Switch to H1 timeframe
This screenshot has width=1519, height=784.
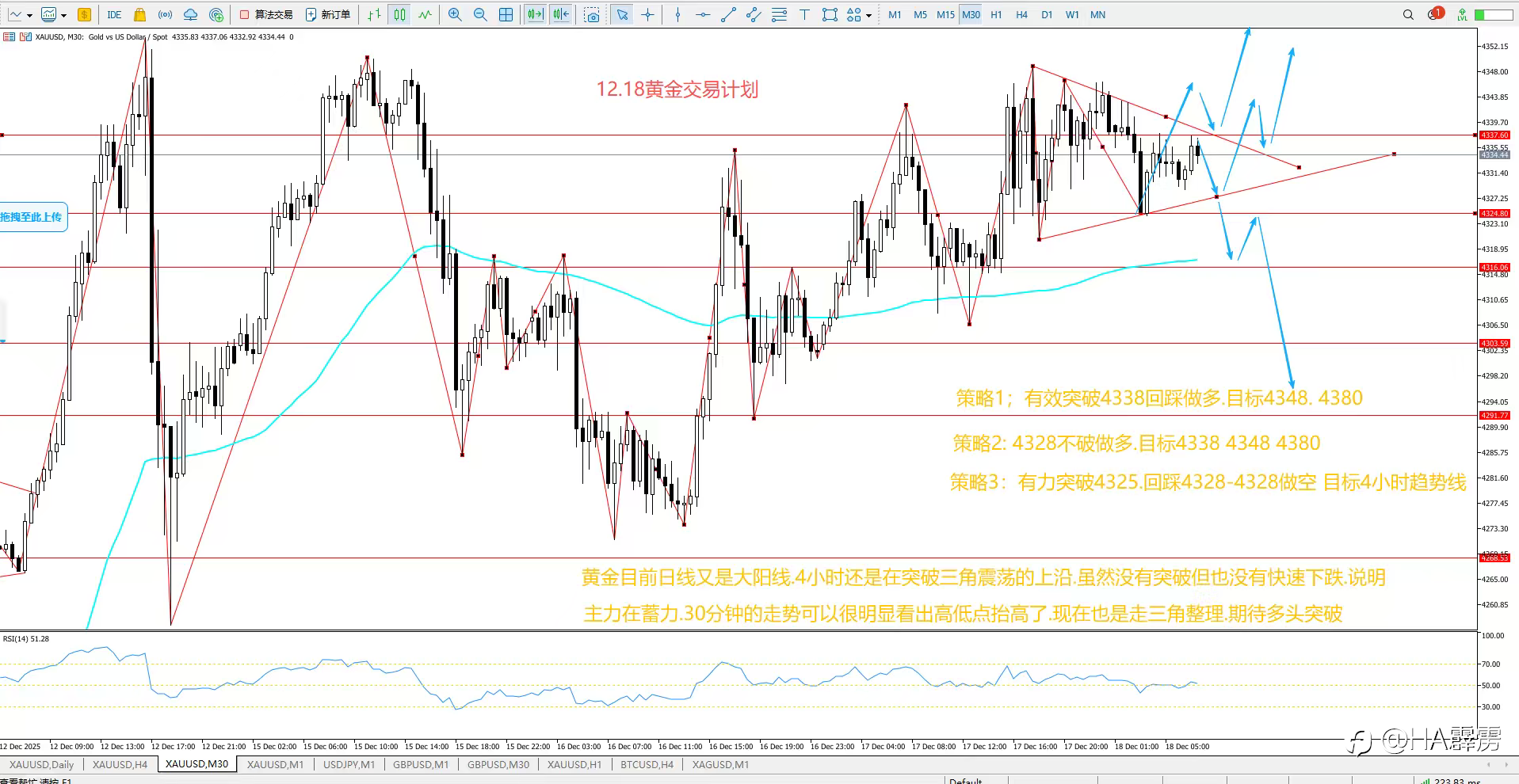pos(996,14)
